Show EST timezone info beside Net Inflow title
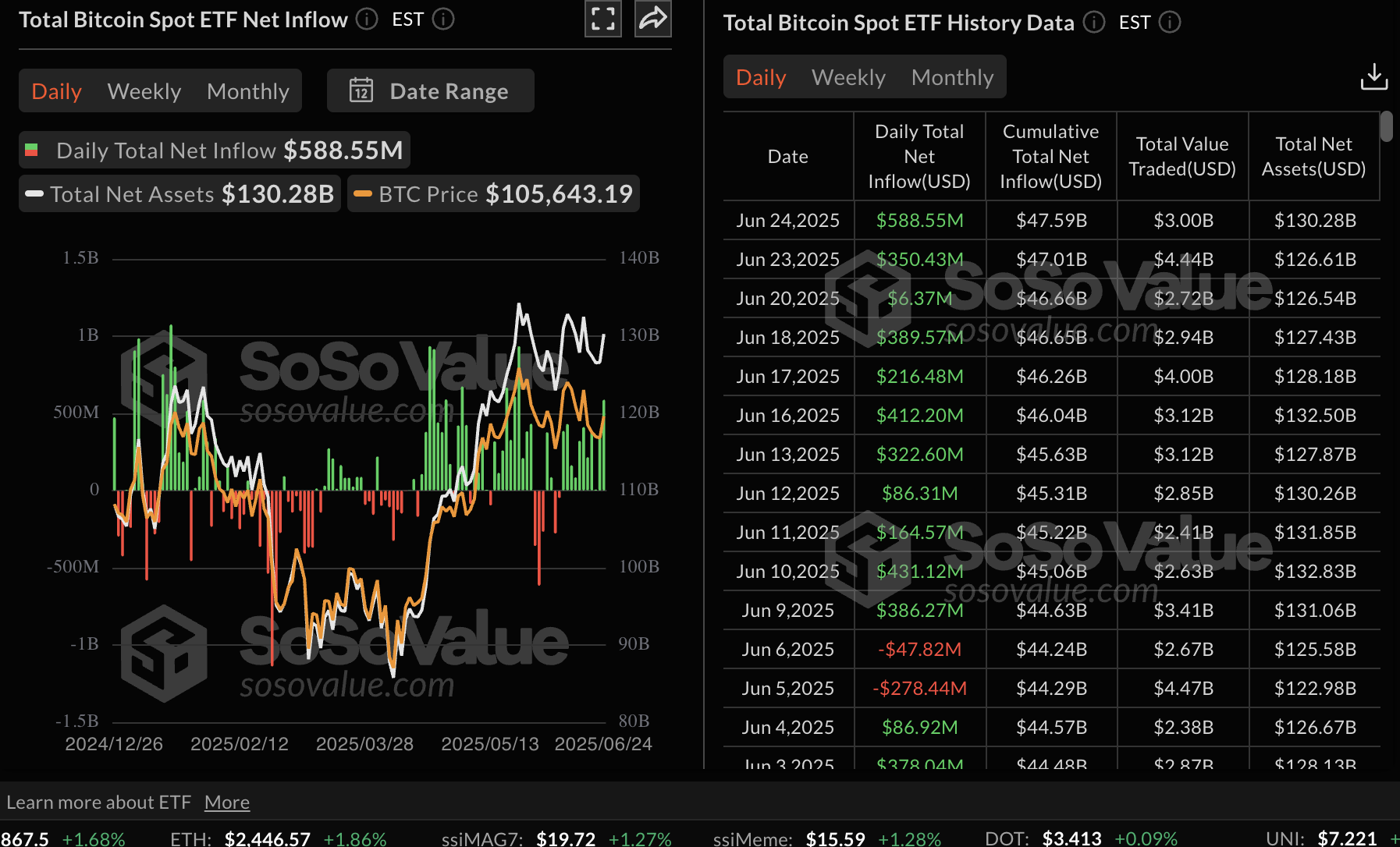Viewport: 1400px width, 847px height. [x=443, y=19]
